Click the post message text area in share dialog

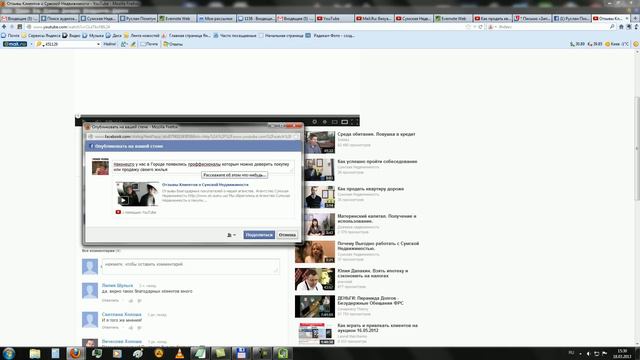(203, 167)
